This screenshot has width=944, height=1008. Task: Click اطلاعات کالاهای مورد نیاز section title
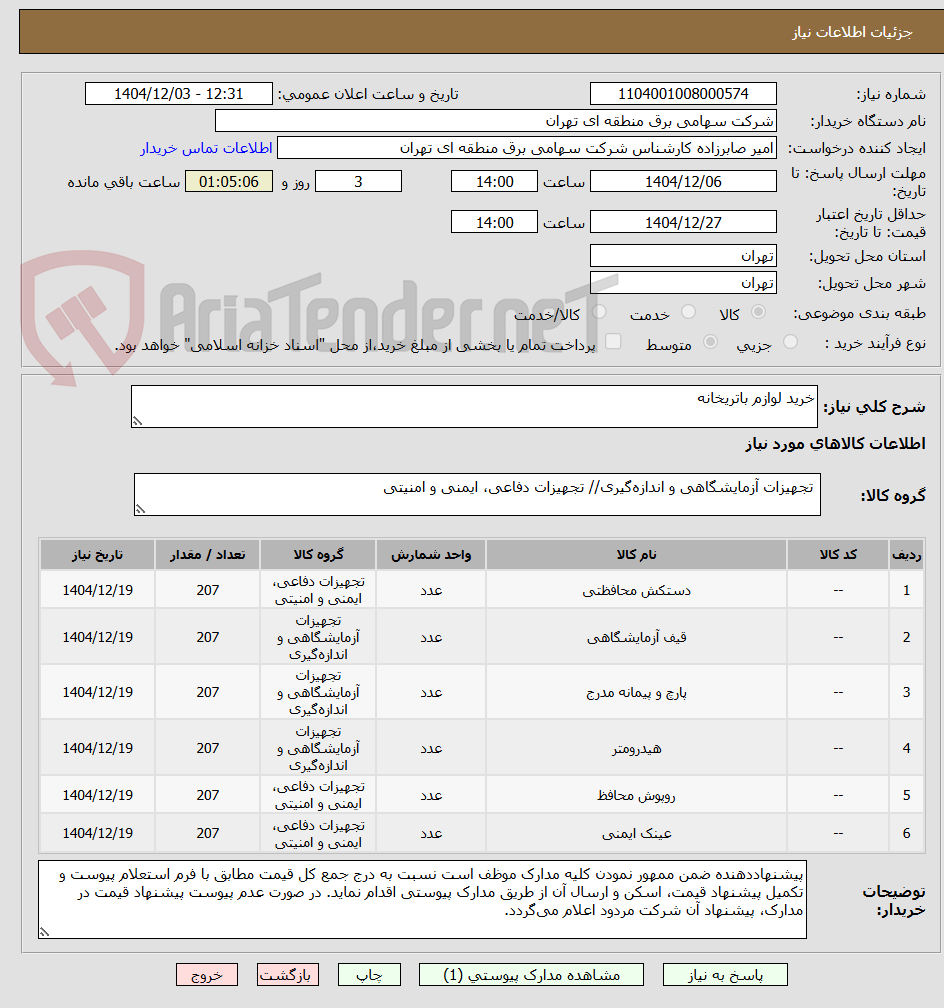coord(835,444)
